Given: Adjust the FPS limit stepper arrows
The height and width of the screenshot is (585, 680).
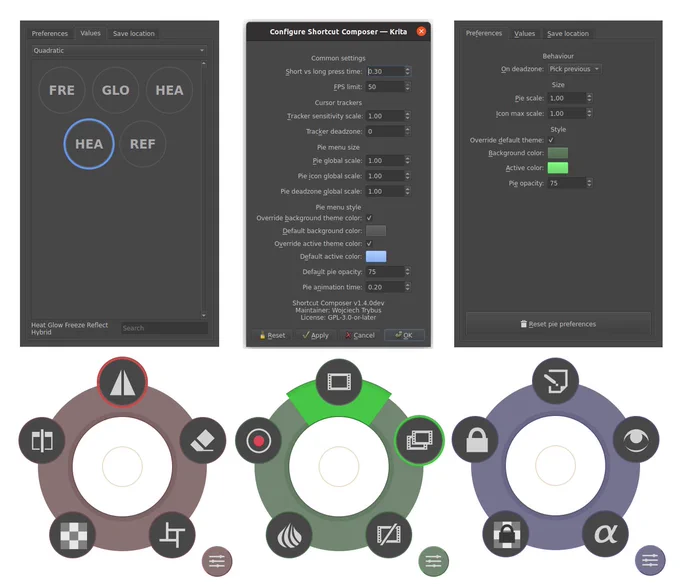Looking at the screenshot, I should (x=407, y=87).
